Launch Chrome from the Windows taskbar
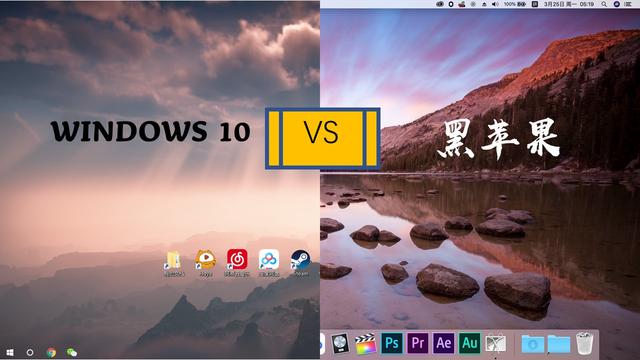Image resolution: width=640 pixels, height=360 pixels. click(51, 352)
